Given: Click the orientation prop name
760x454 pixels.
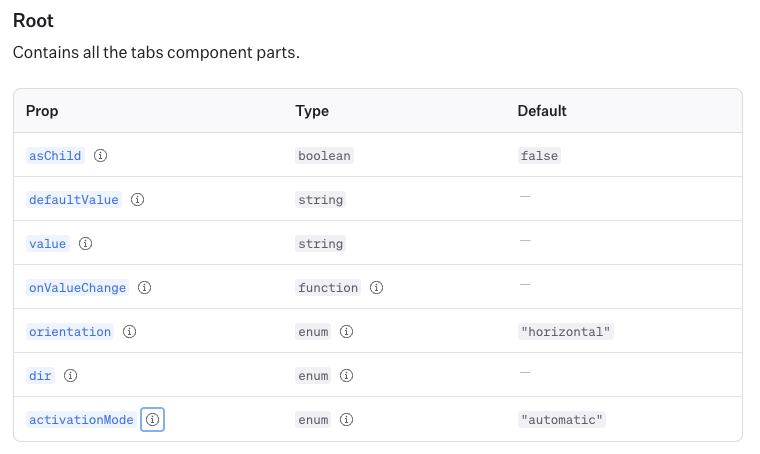Looking at the screenshot, I should (x=70, y=332).
